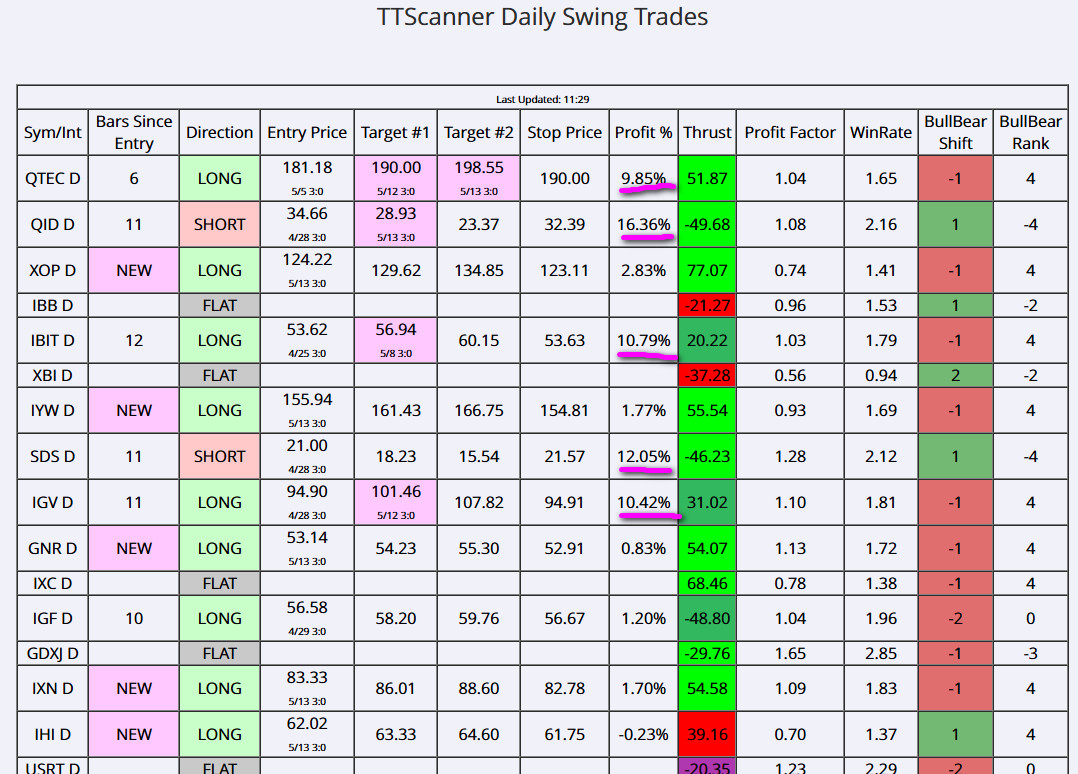This screenshot has width=1078, height=774.
Task: Click the GDXJ D profit factor 1.65
Action: pos(790,653)
